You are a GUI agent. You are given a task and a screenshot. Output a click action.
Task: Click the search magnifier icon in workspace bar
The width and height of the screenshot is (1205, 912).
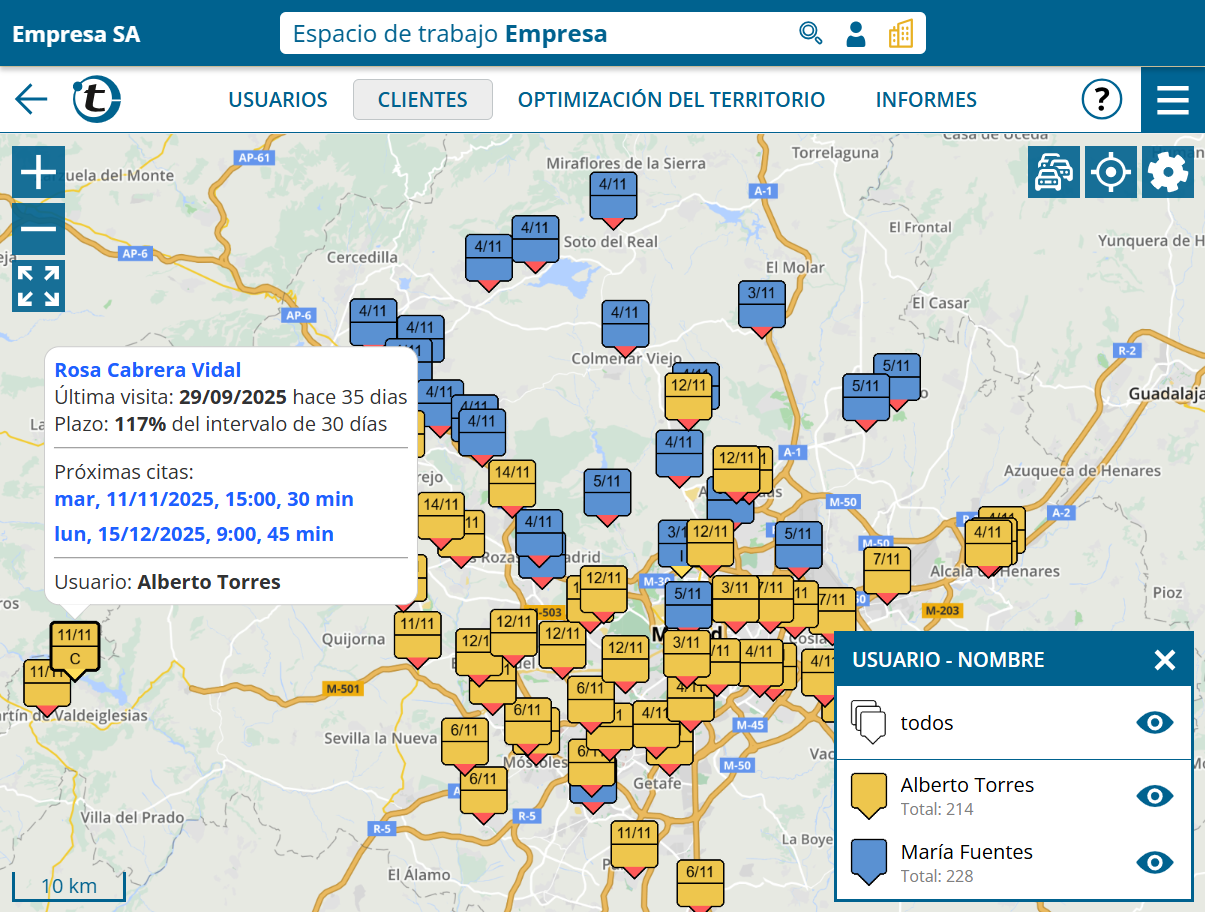click(810, 33)
